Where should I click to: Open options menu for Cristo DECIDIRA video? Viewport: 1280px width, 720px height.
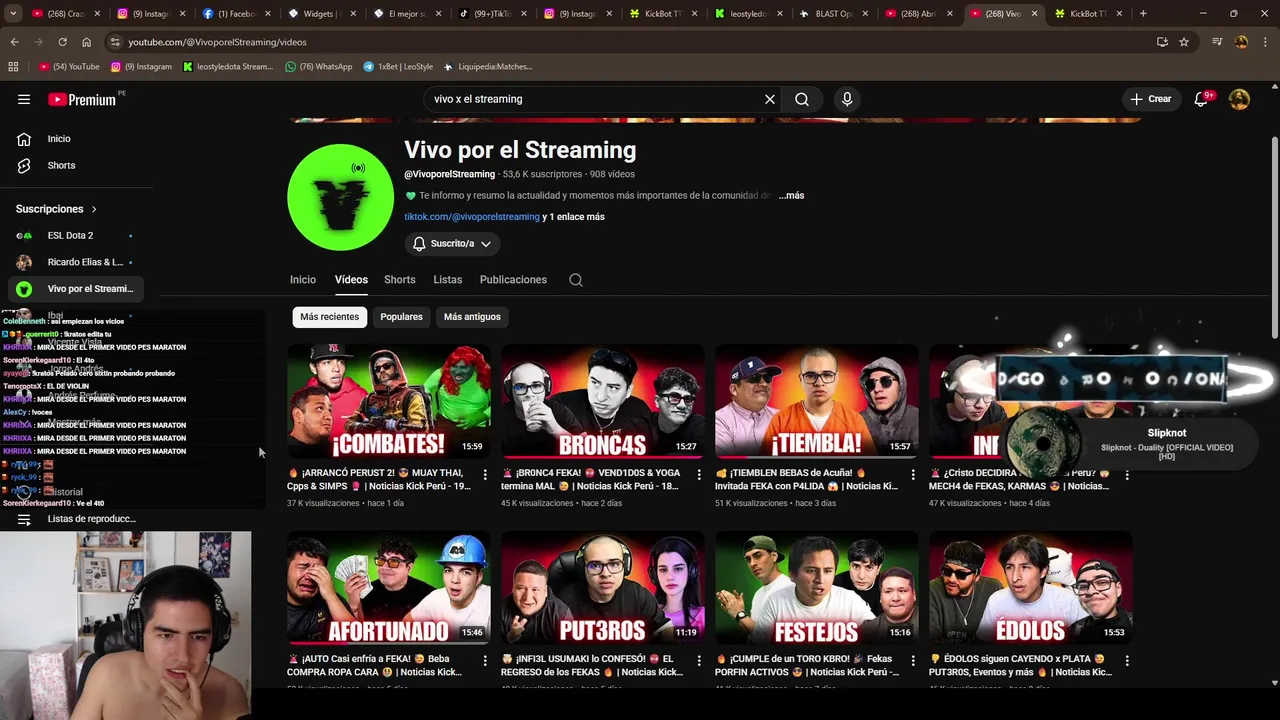tap(1127, 474)
